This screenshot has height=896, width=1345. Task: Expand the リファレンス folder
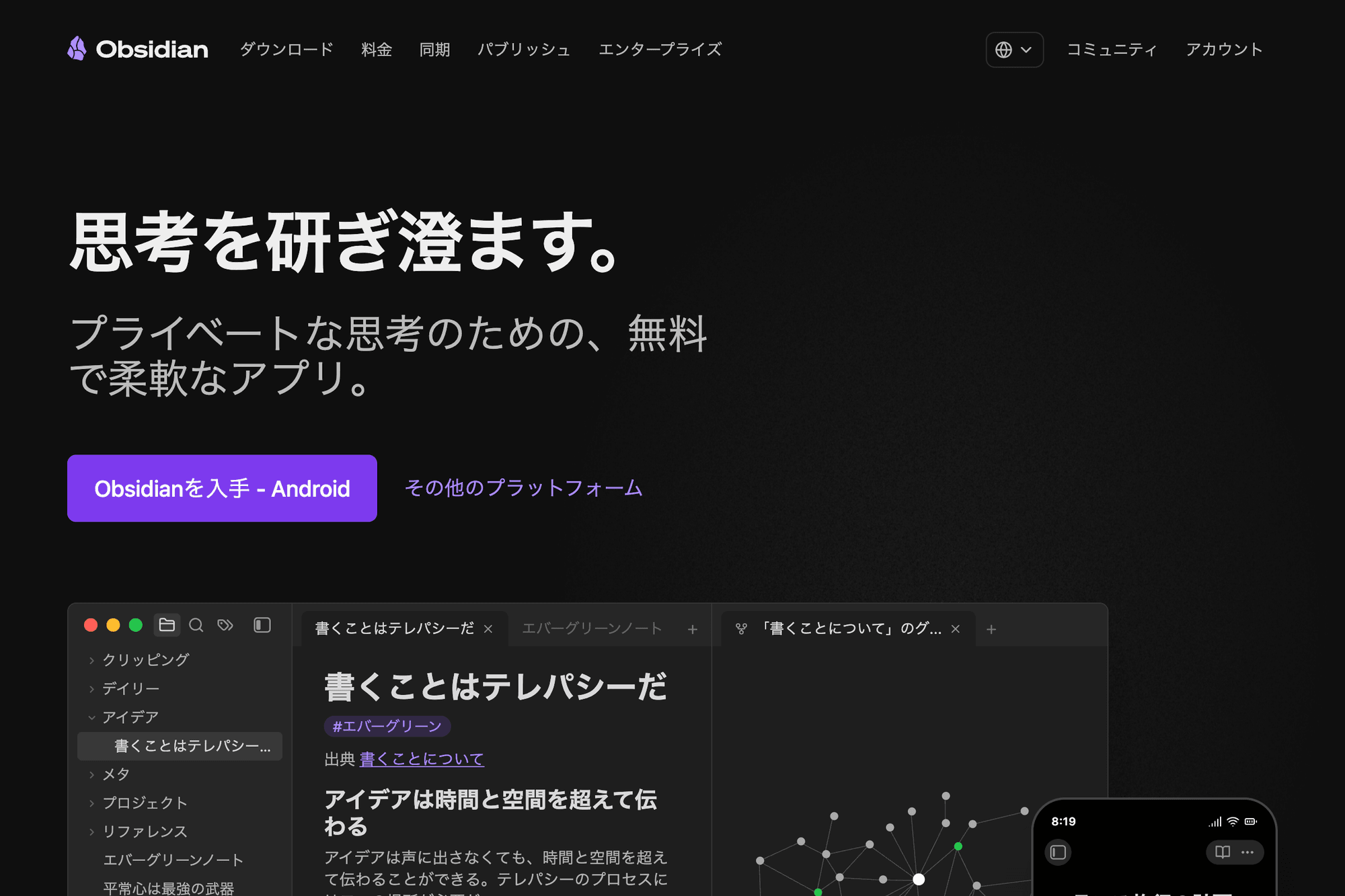138,831
